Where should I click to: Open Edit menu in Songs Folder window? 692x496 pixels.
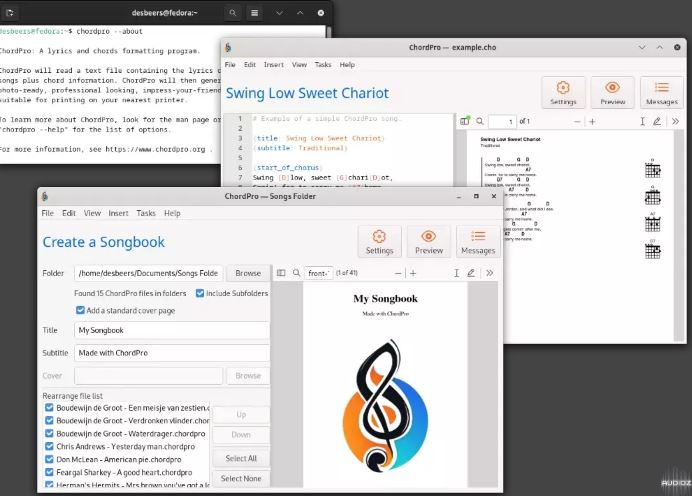pyautogui.click(x=68, y=213)
